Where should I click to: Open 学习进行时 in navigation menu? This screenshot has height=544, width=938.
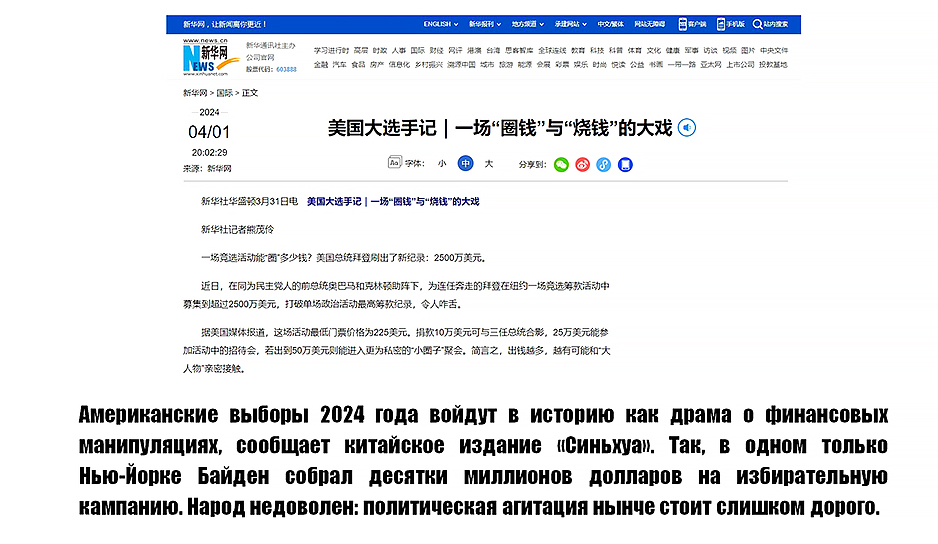coord(330,50)
